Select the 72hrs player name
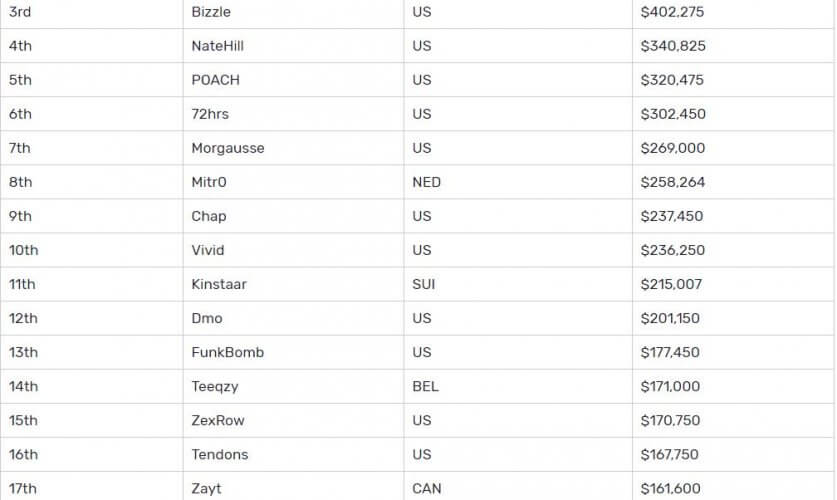 [212, 114]
